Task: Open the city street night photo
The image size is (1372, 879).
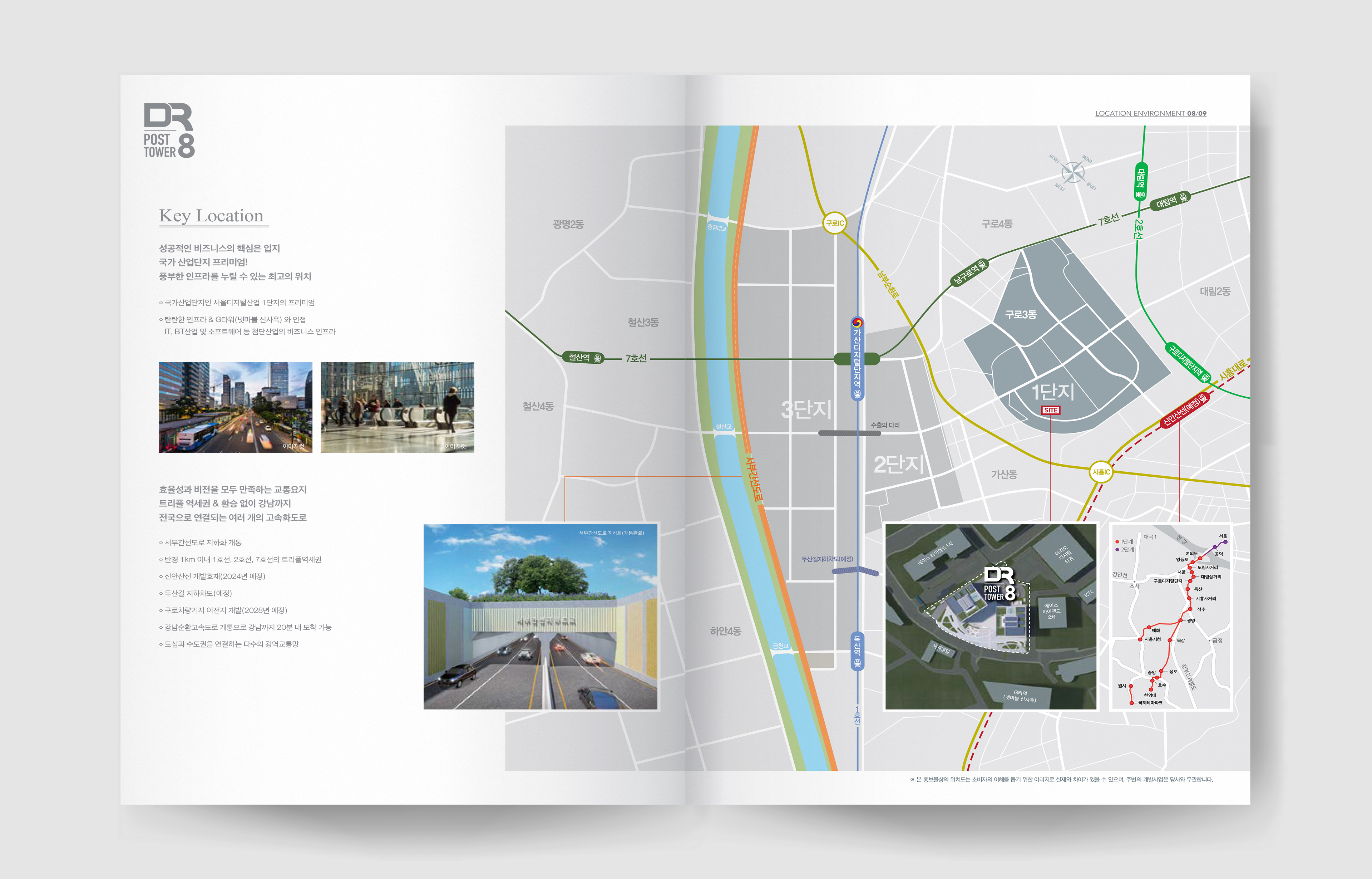Action: tap(236, 407)
